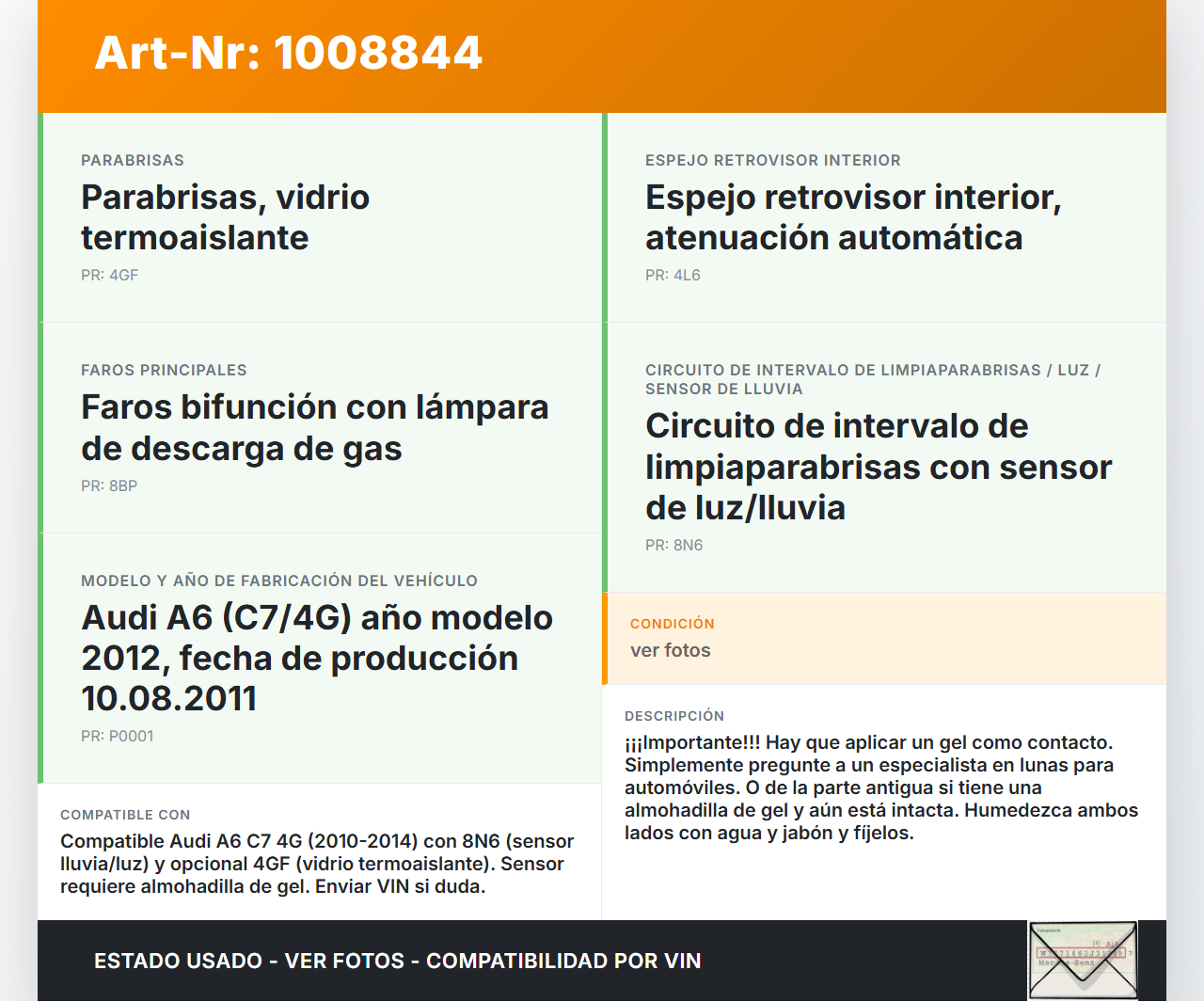The height and width of the screenshot is (1002, 1204).
Task: Click the COMPATIBLE CON section label
Action: (125, 815)
